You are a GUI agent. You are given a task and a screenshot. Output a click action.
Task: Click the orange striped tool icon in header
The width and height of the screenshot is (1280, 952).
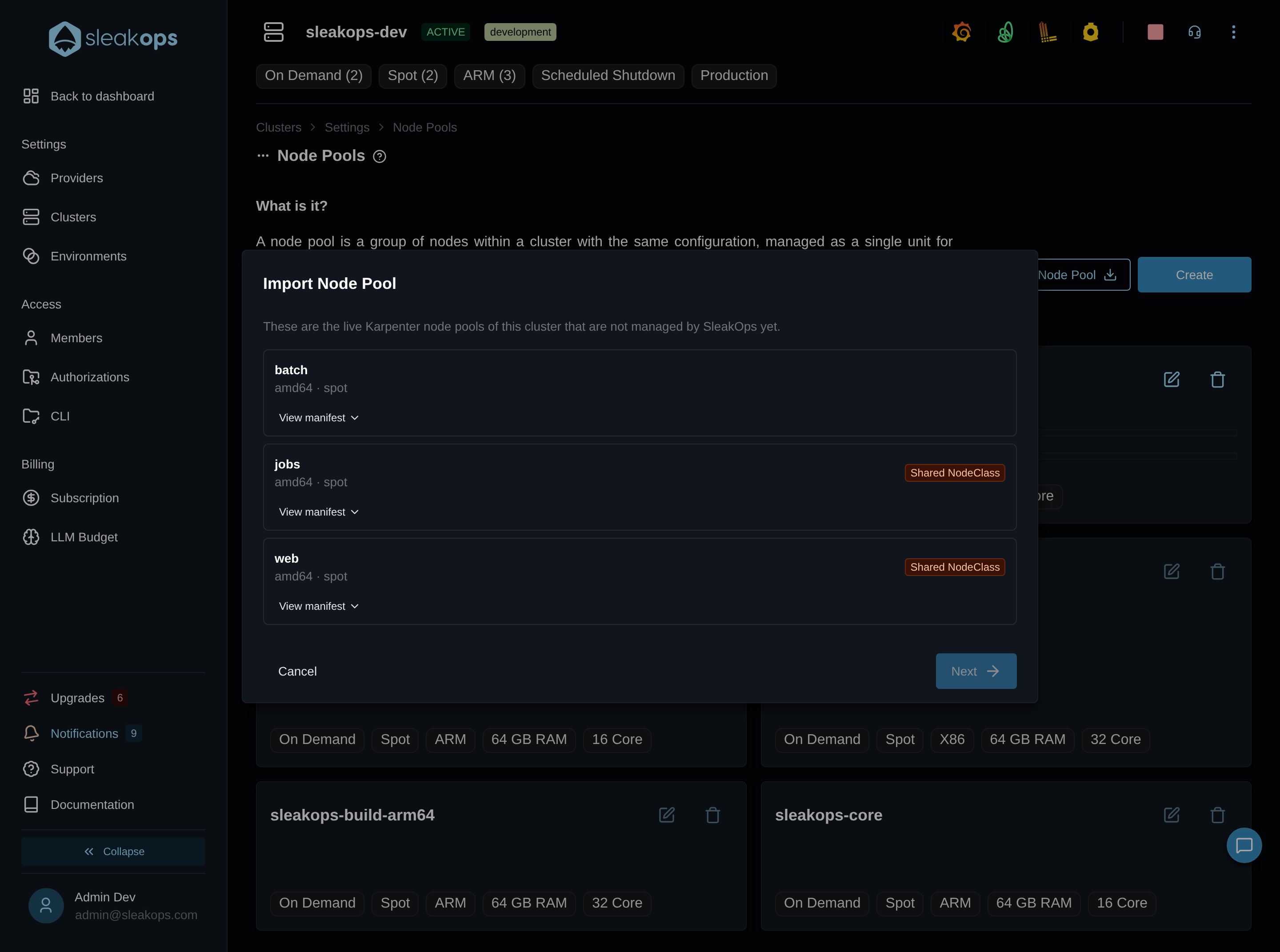(1047, 32)
